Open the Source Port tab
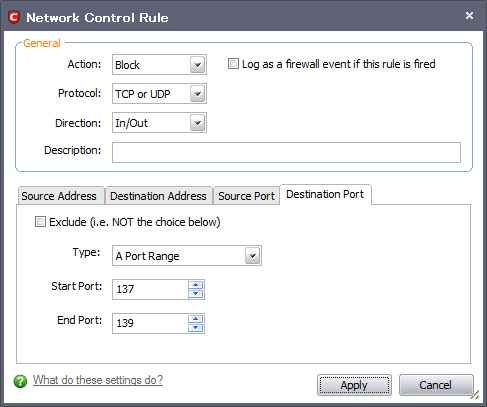The width and height of the screenshot is (487, 407). (x=246, y=196)
